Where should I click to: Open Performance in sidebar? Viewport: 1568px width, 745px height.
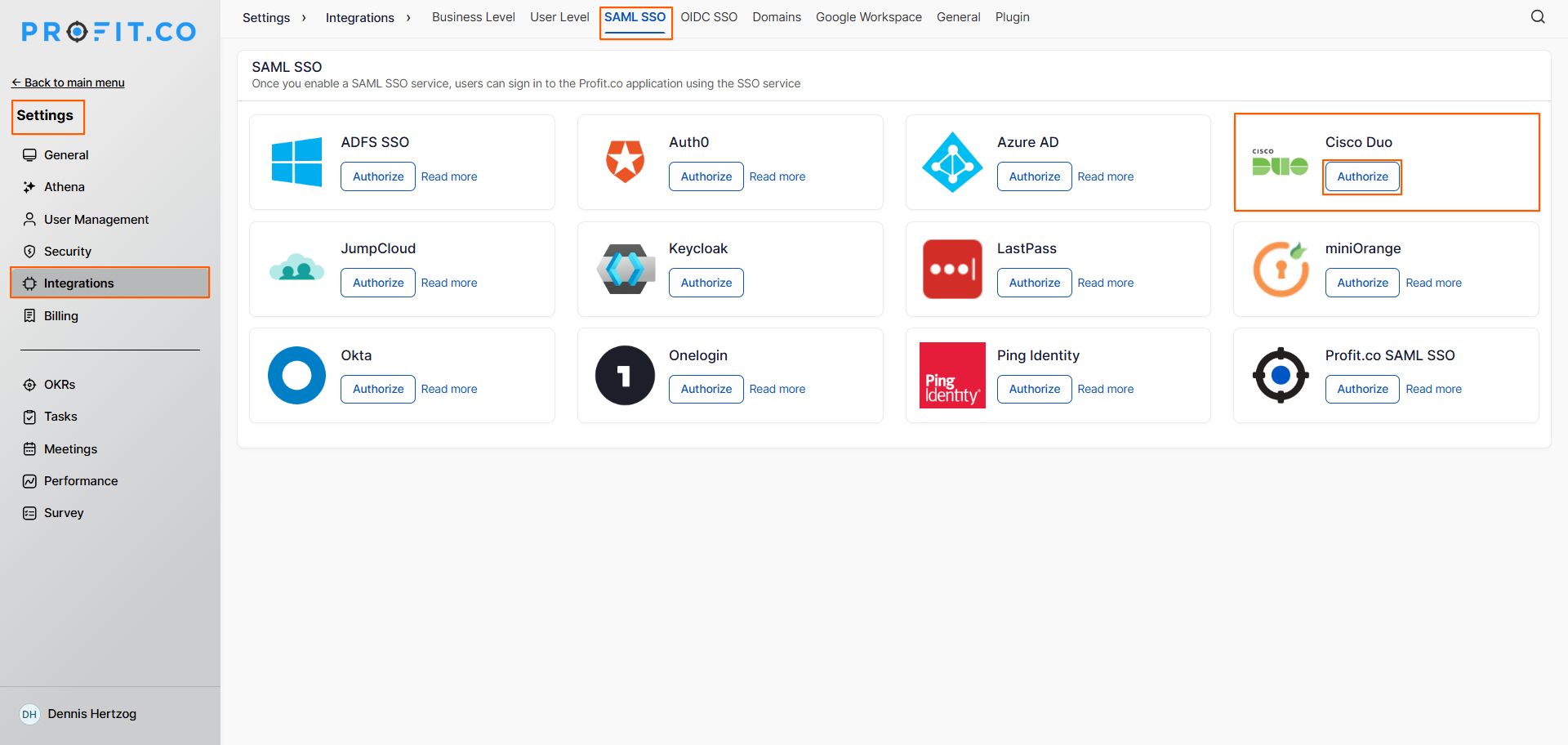tap(81, 481)
